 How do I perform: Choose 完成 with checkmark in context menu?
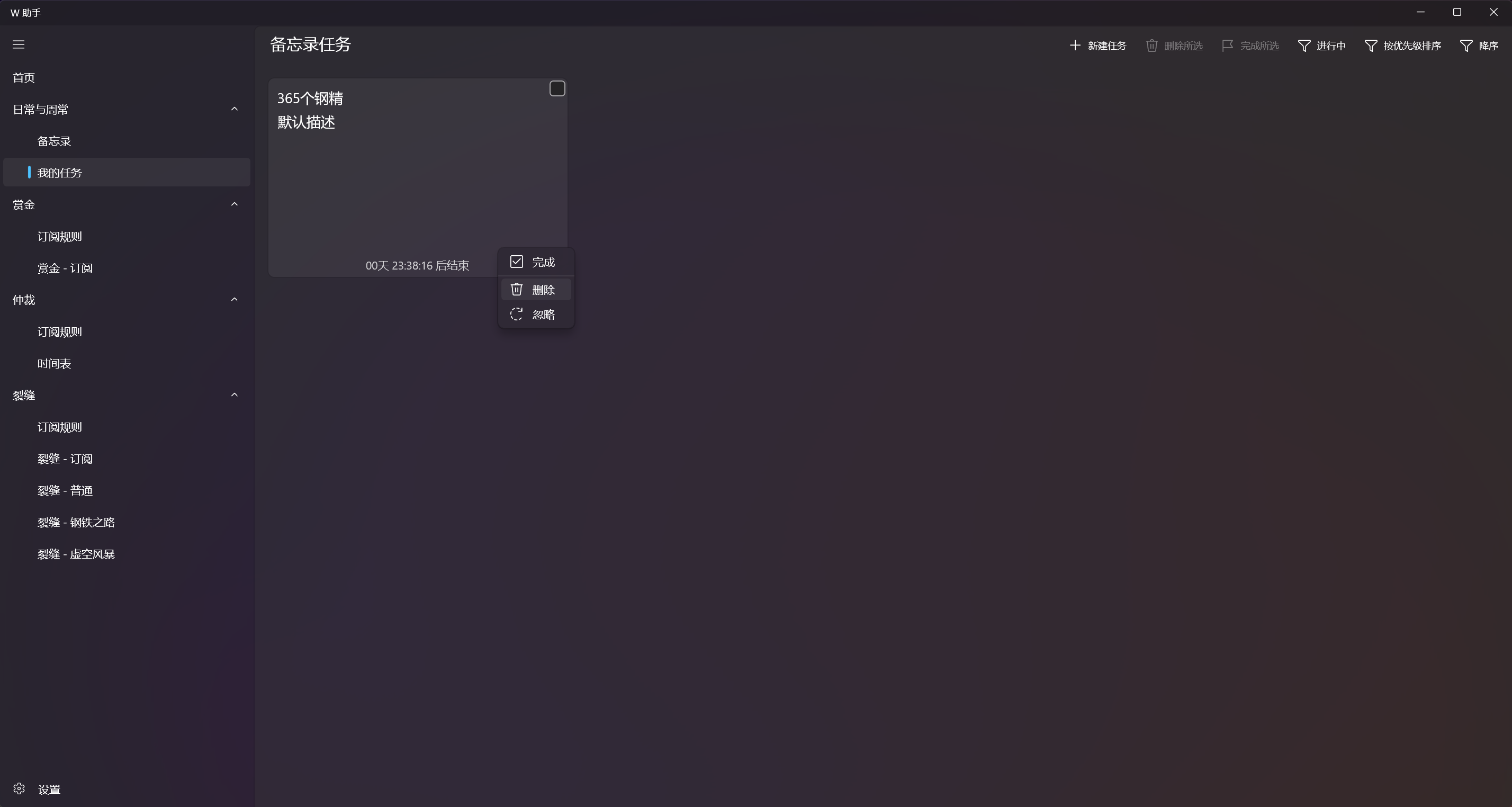pyautogui.click(x=536, y=262)
